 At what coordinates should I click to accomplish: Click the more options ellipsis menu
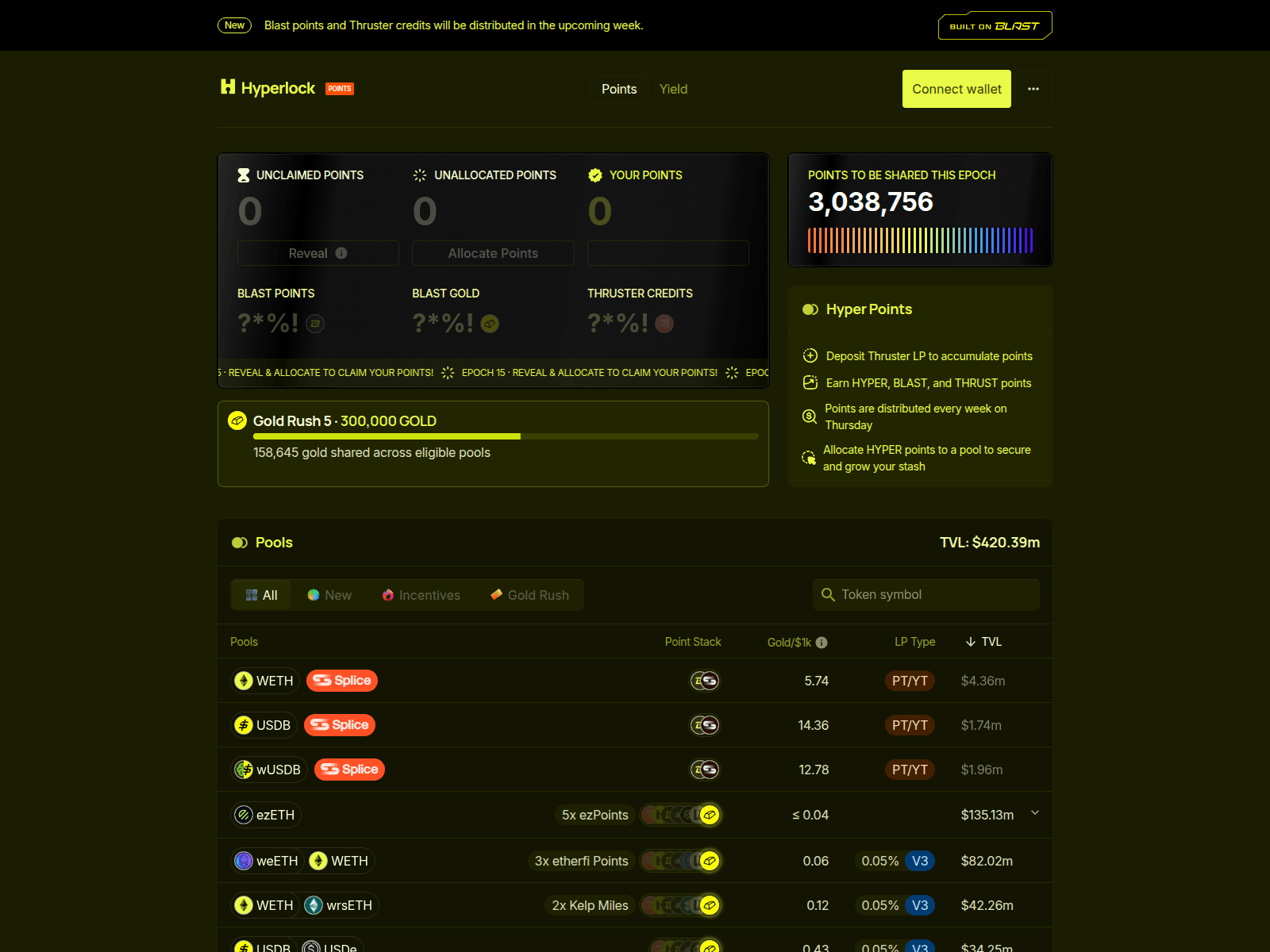(1033, 89)
